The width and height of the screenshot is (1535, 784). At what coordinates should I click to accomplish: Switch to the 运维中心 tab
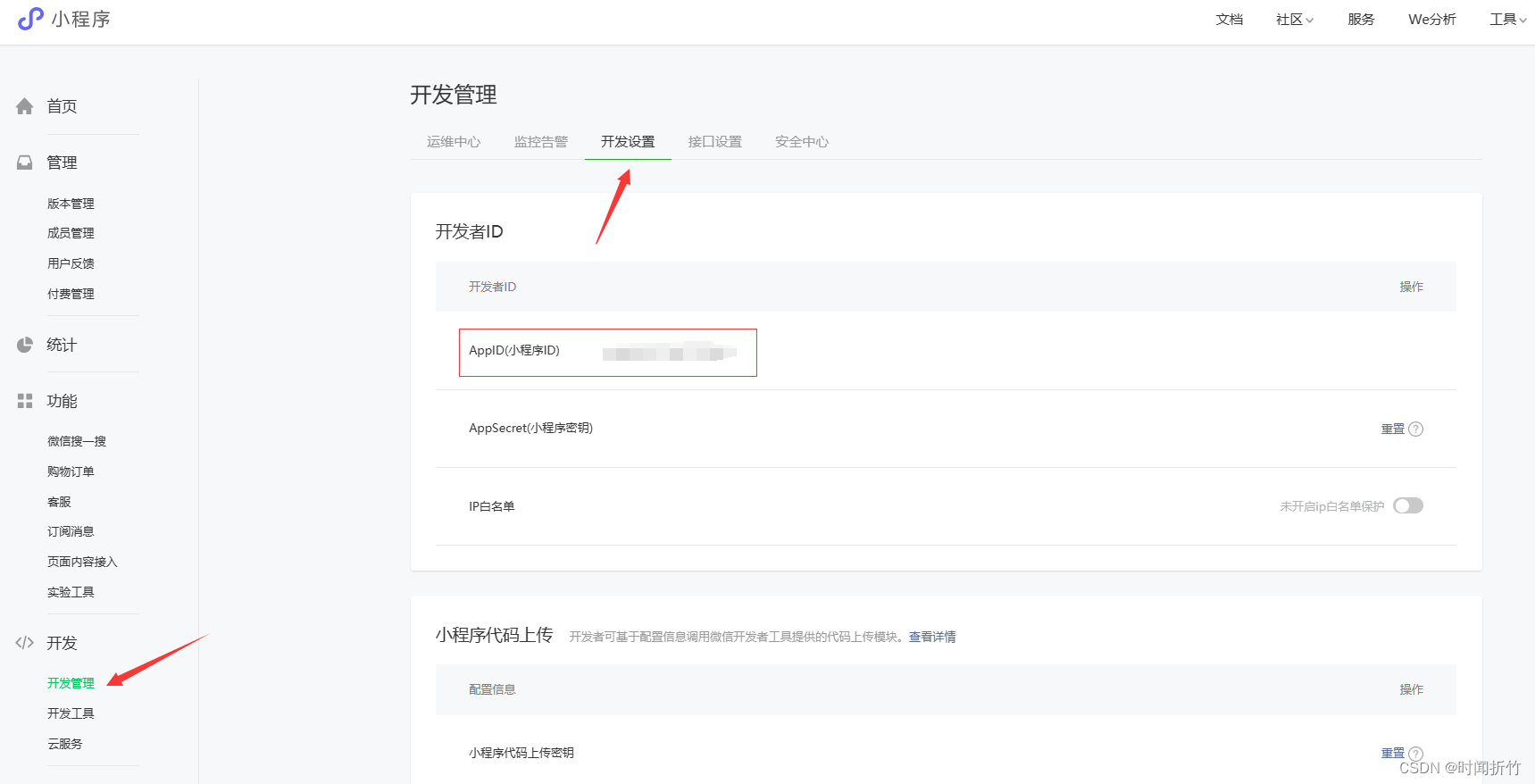click(454, 142)
